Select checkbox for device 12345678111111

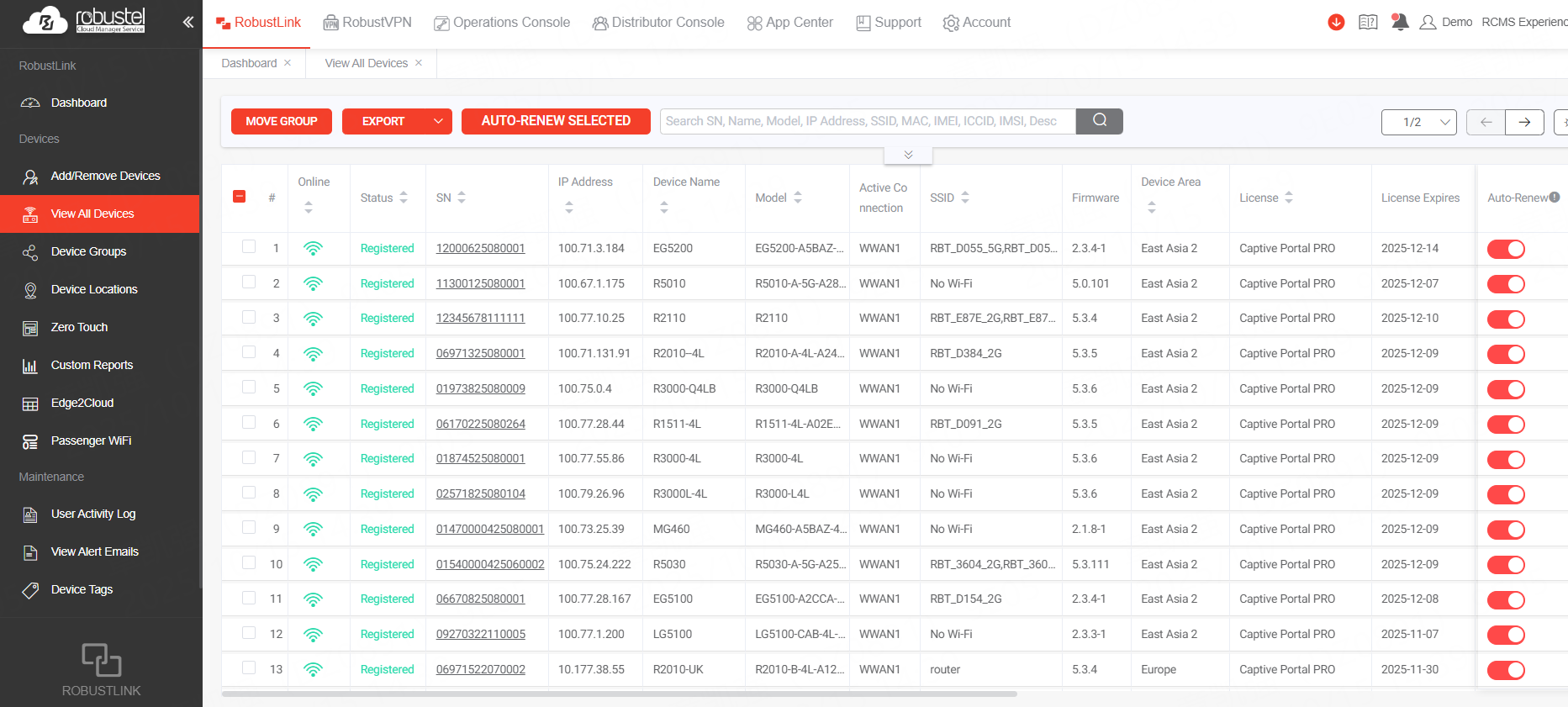[249, 317]
